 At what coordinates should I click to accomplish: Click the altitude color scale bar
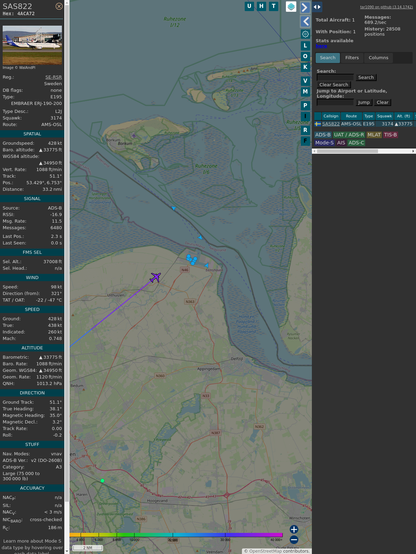pos(176,535)
